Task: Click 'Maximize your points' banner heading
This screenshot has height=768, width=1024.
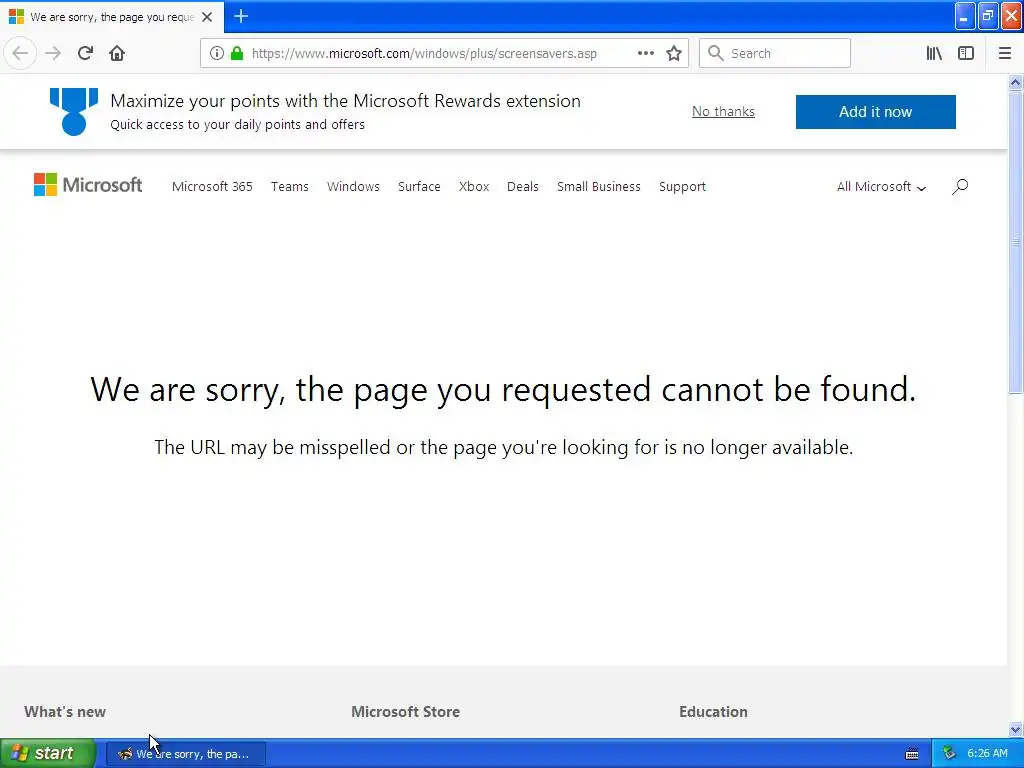Action: (x=345, y=101)
